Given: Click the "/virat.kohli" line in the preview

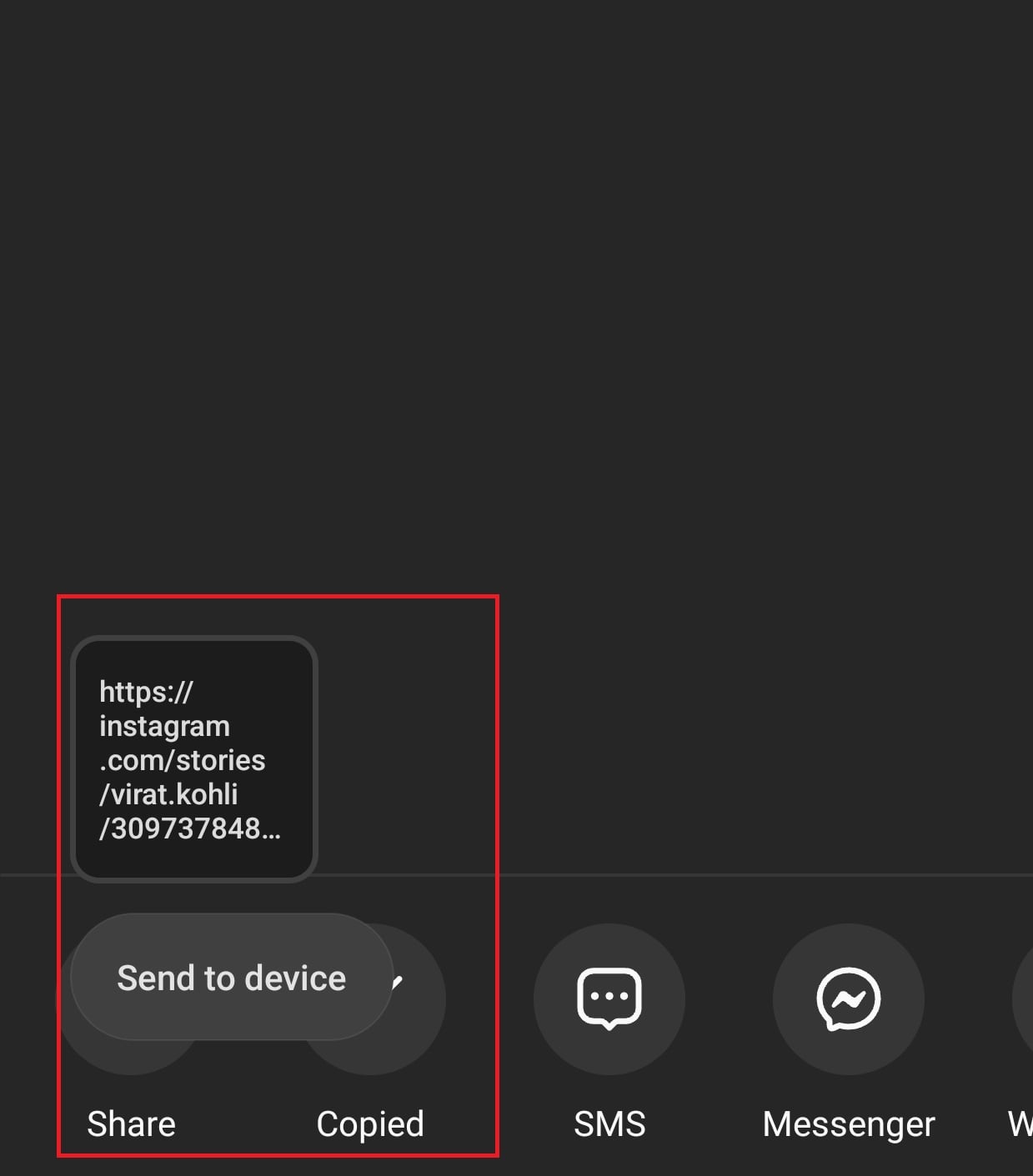Looking at the screenshot, I should pos(168,794).
